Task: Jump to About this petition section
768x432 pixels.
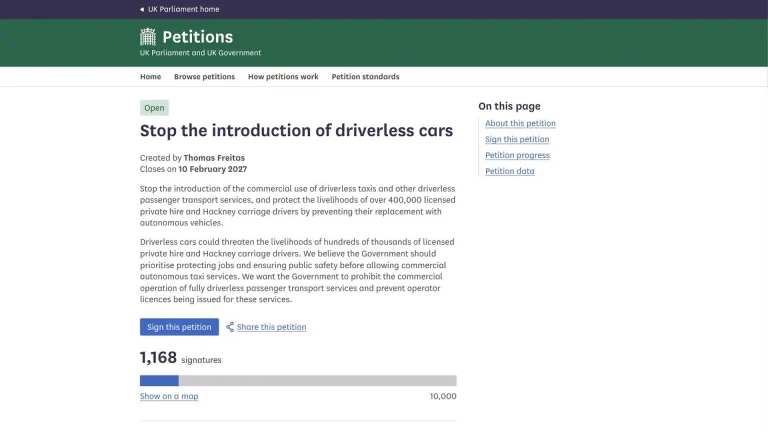Action: (520, 123)
